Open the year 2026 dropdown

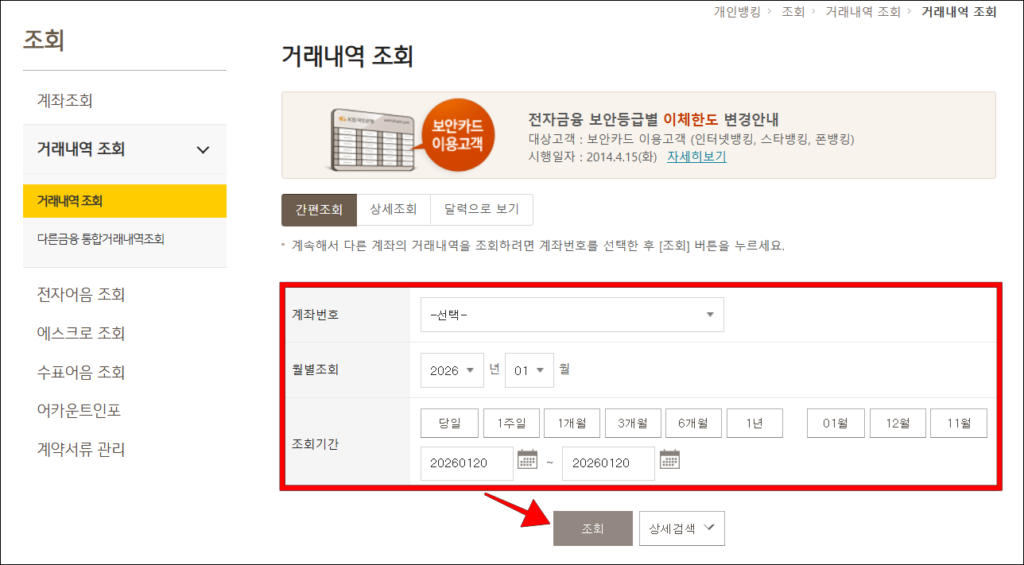click(x=452, y=370)
